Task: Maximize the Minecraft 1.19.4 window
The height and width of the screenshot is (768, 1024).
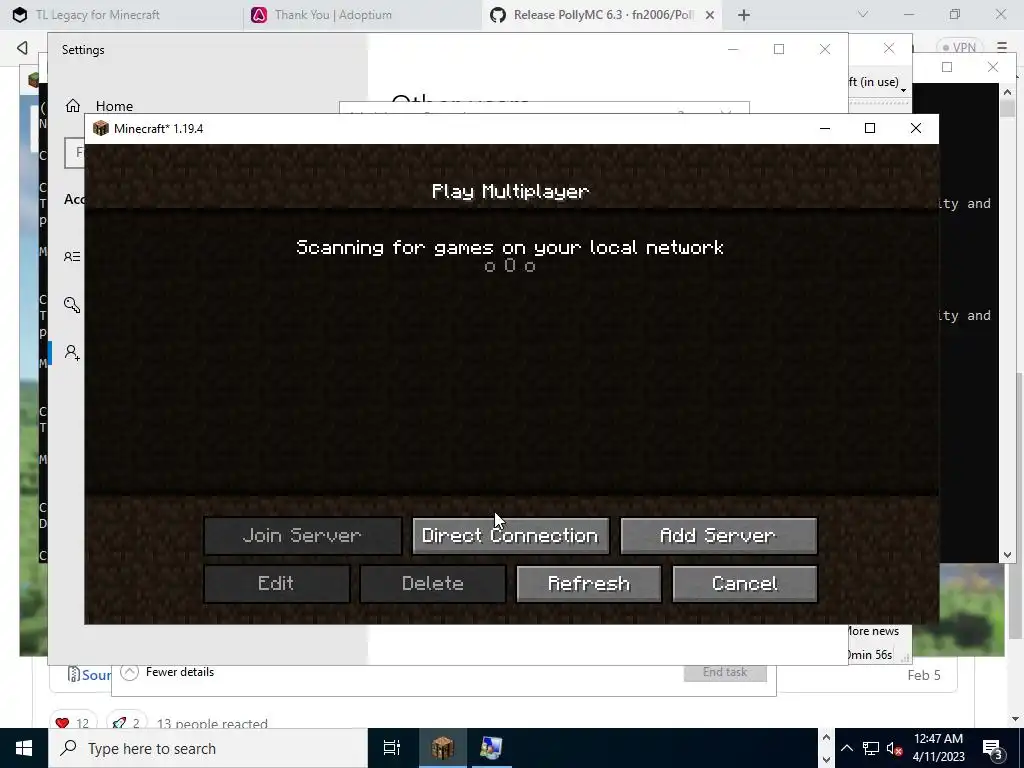Action: pos(870,129)
